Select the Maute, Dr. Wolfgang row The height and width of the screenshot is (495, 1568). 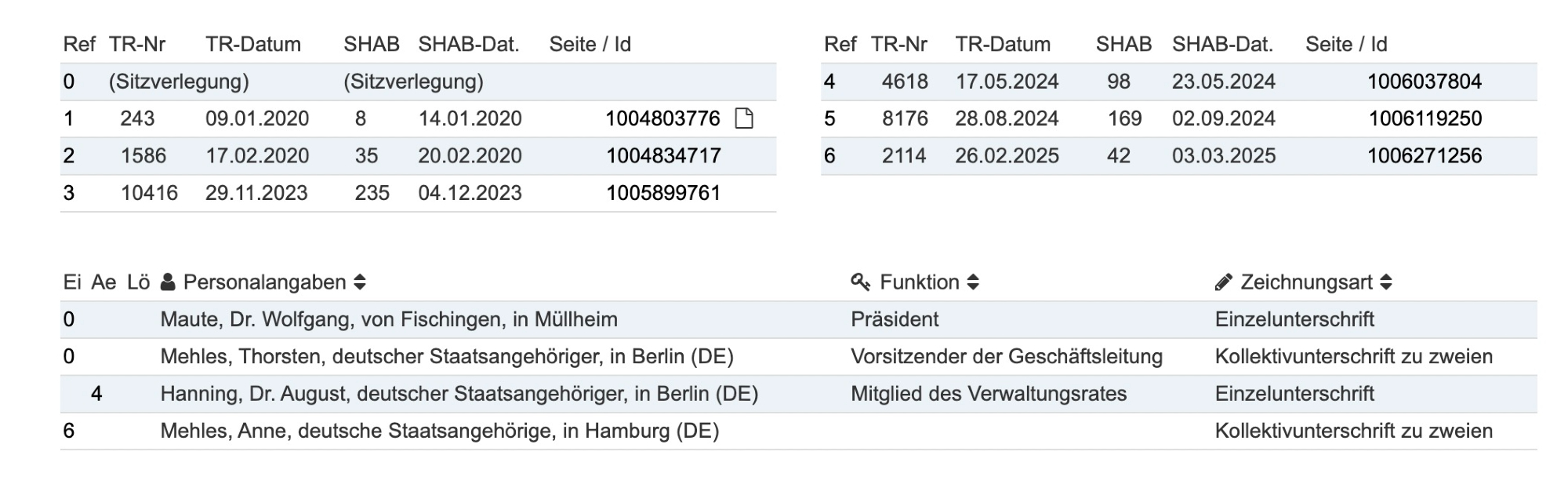click(x=389, y=319)
